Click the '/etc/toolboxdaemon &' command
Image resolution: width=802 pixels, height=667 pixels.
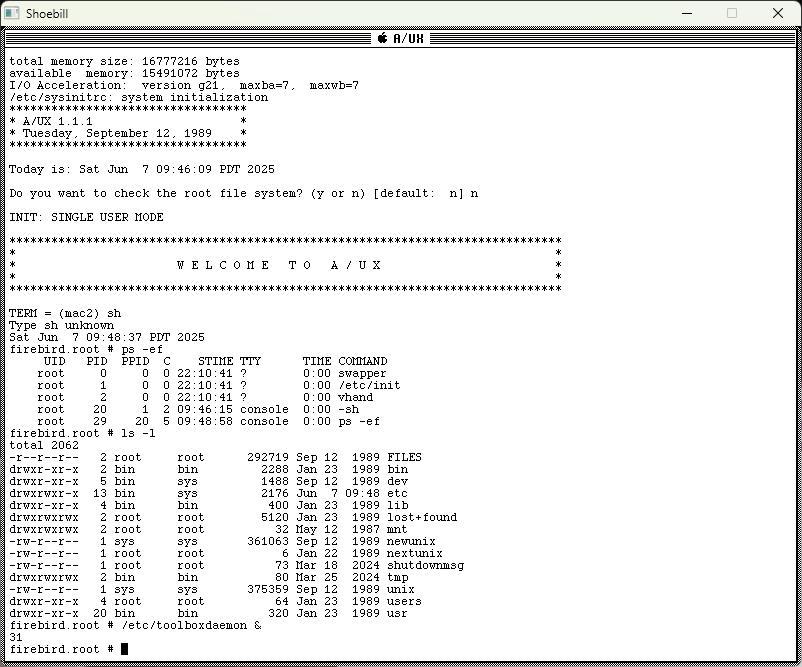tap(191, 626)
